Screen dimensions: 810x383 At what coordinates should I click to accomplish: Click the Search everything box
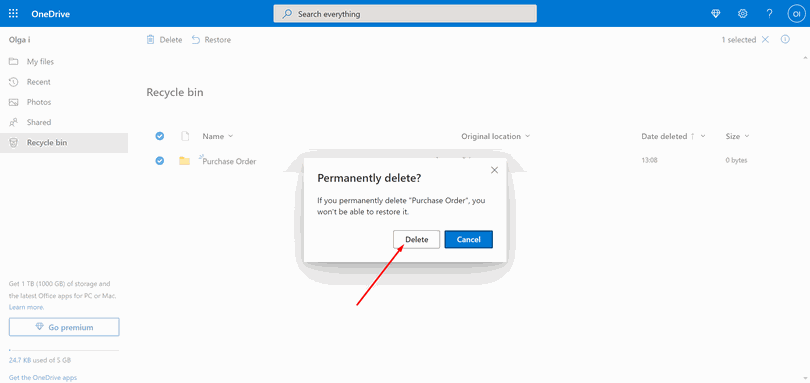tap(405, 14)
